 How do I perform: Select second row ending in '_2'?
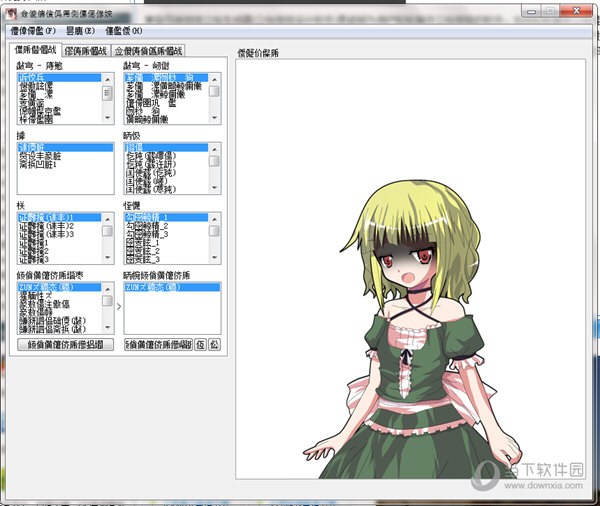pyautogui.click(x=166, y=225)
